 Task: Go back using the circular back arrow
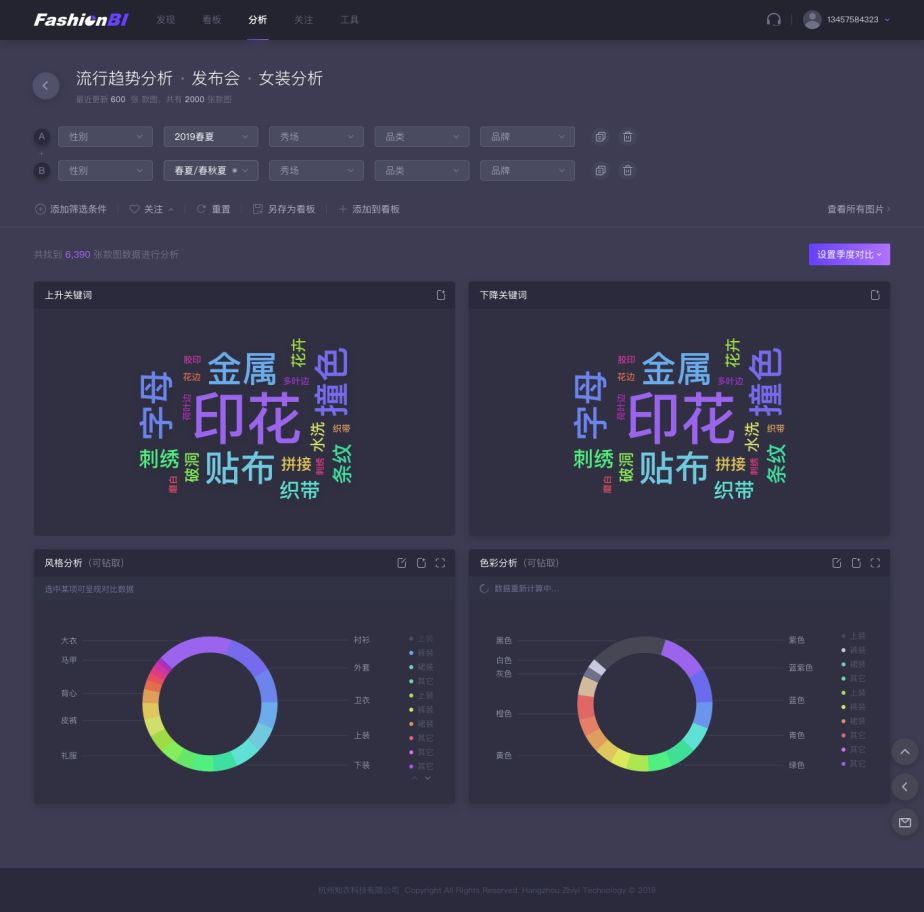[45, 86]
